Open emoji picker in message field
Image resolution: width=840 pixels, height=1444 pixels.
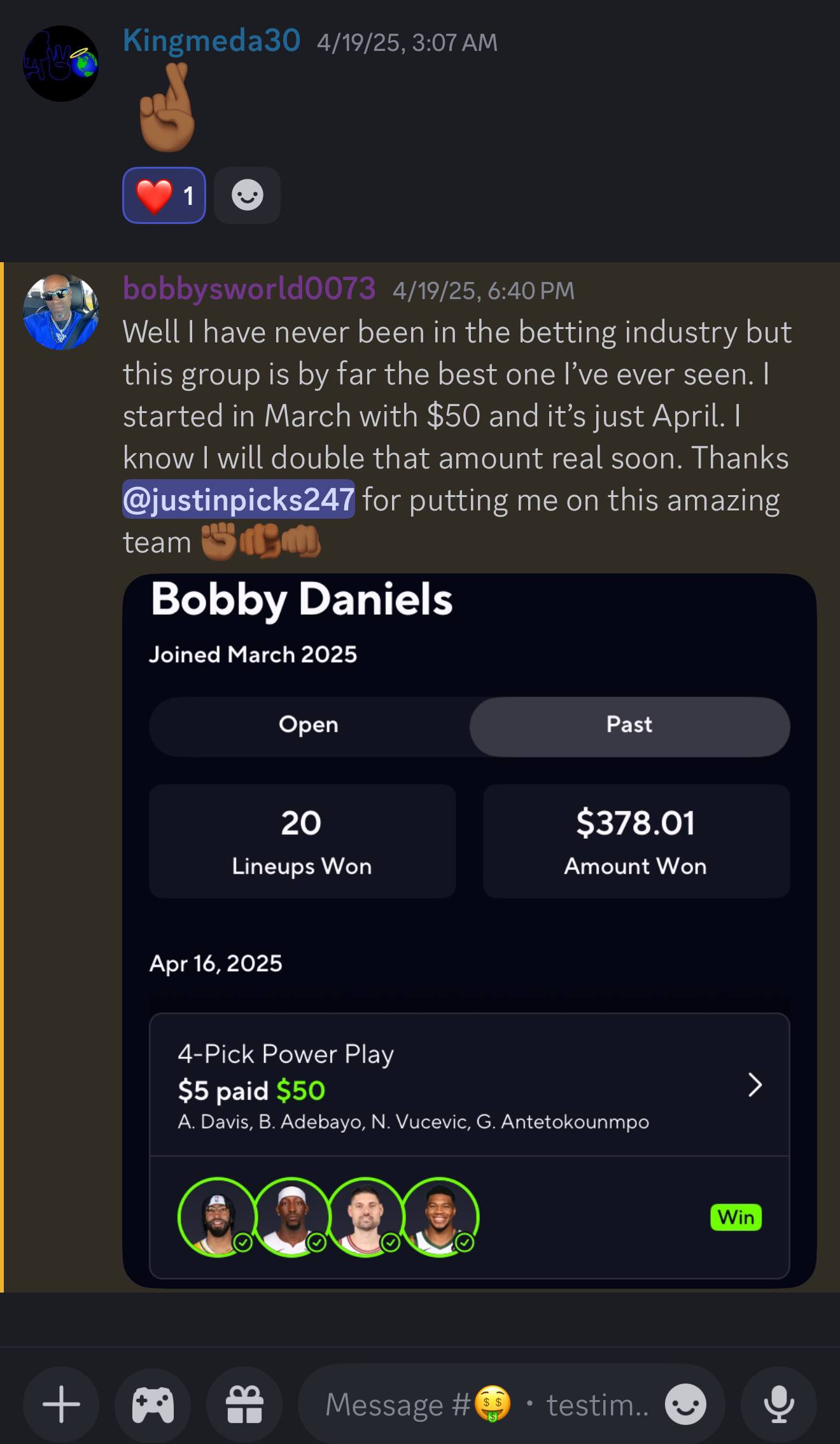(685, 1404)
